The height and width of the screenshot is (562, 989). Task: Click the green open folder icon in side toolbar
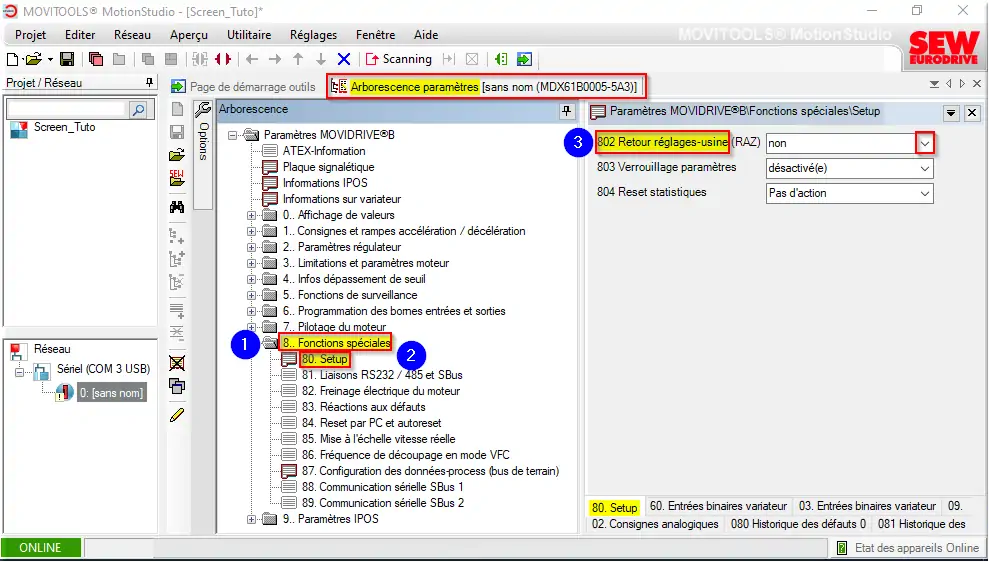(177, 155)
